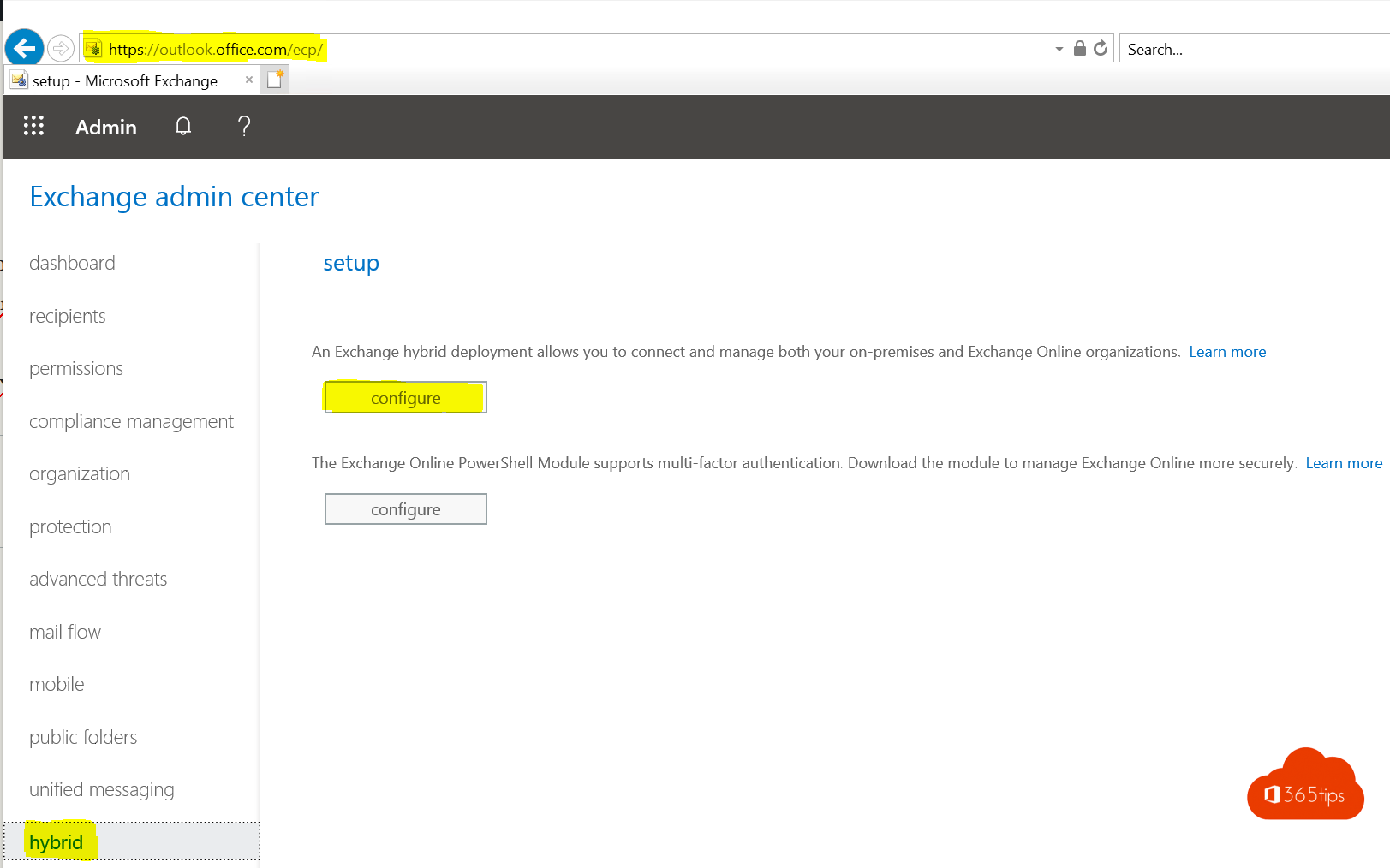Open the app launcher waffle icon
This screenshot has height=868, width=1390.
[x=33, y=126]
